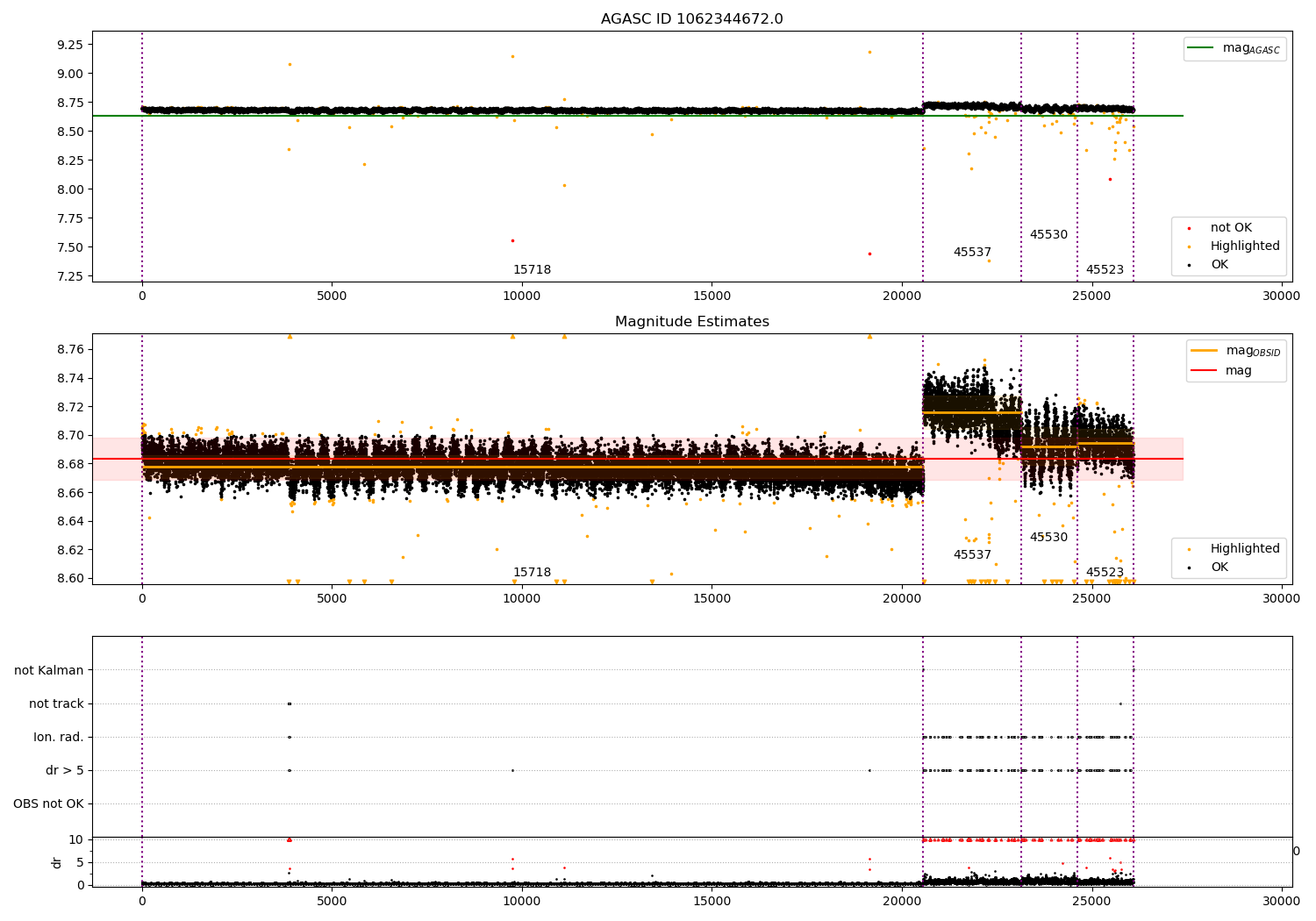Click the title 'AGASC ID 1062344672.0'
This screenshot has height=921, width=1316.
[691, 19]
